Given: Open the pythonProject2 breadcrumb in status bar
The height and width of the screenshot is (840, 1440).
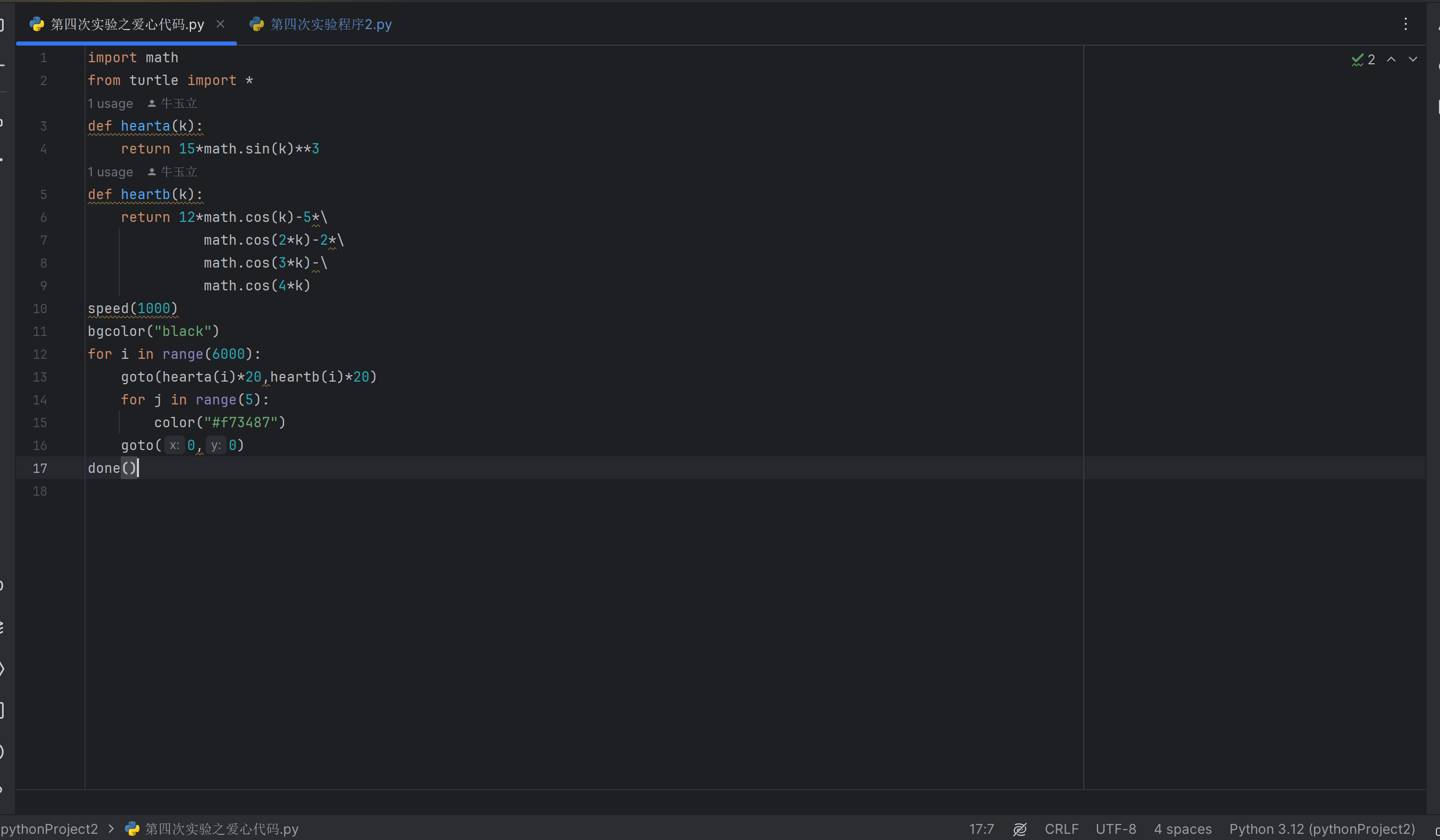Looking at the screenshot, I should (49, 829).
